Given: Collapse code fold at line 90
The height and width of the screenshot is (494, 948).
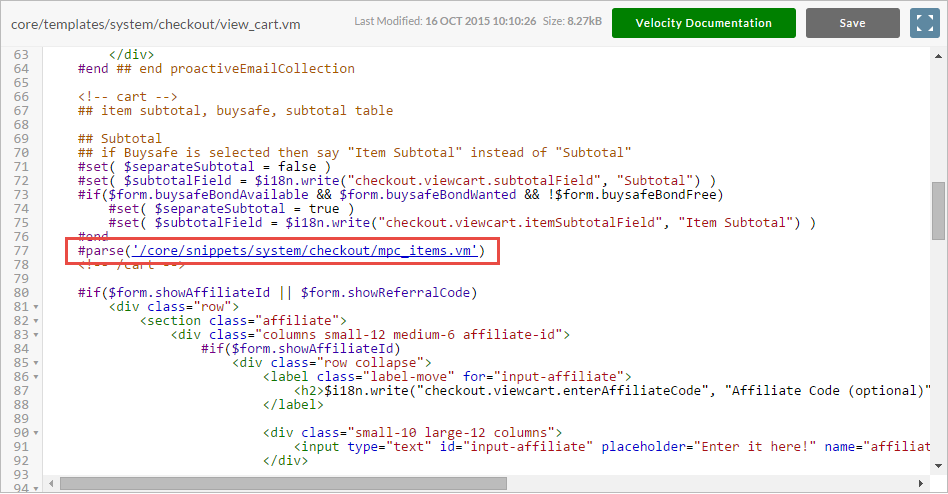Looking at the screenshot, I should [x=36, y=433].
